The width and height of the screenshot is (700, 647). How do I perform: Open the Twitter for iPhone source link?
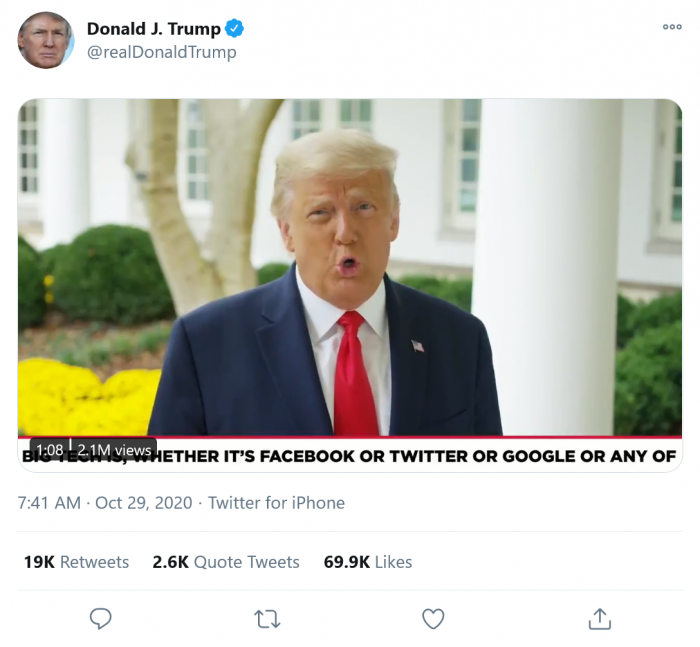pos(276,503)
